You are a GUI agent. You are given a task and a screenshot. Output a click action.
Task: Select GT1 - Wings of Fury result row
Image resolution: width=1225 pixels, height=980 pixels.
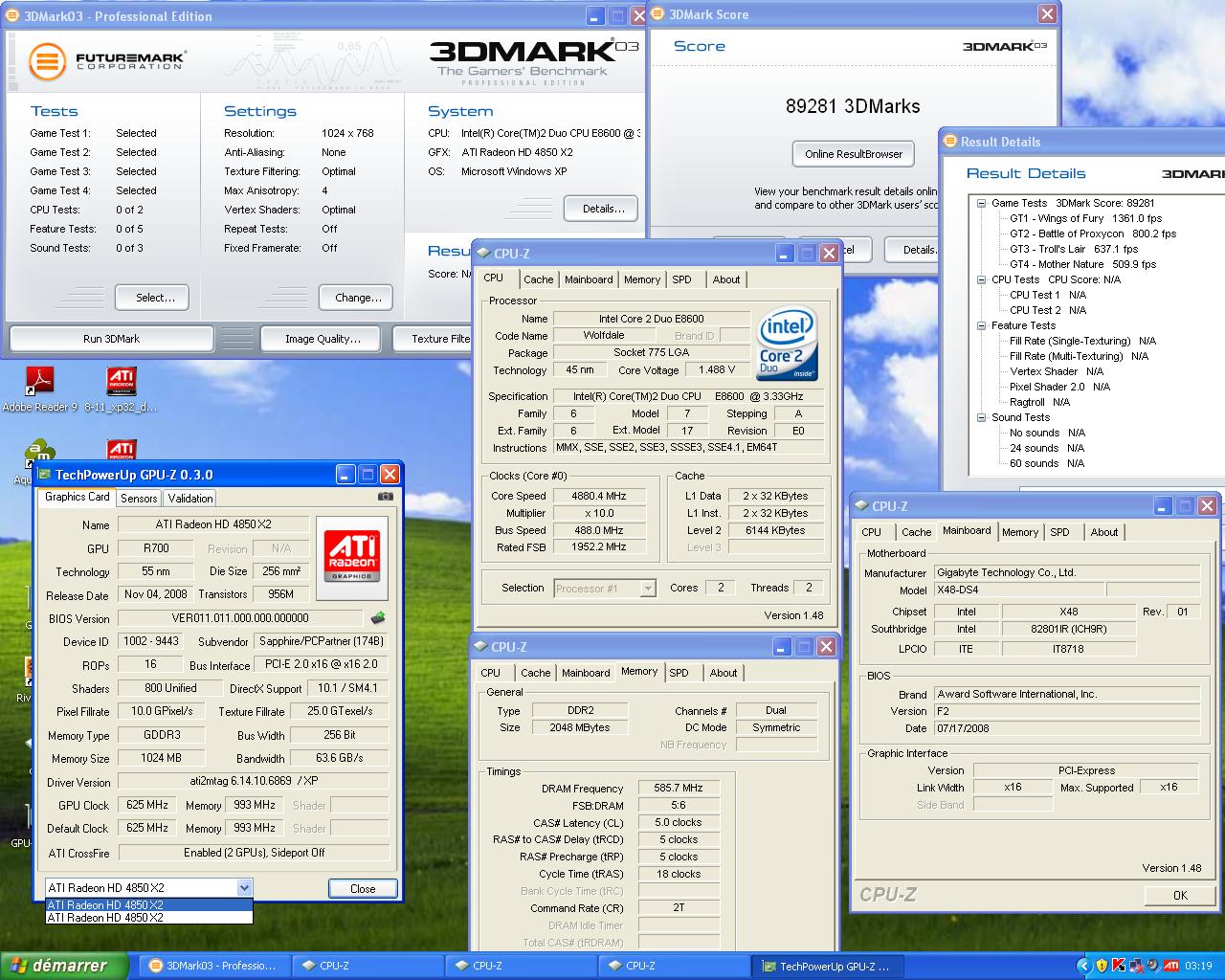pyautogui.click(x=1085, y=218)
